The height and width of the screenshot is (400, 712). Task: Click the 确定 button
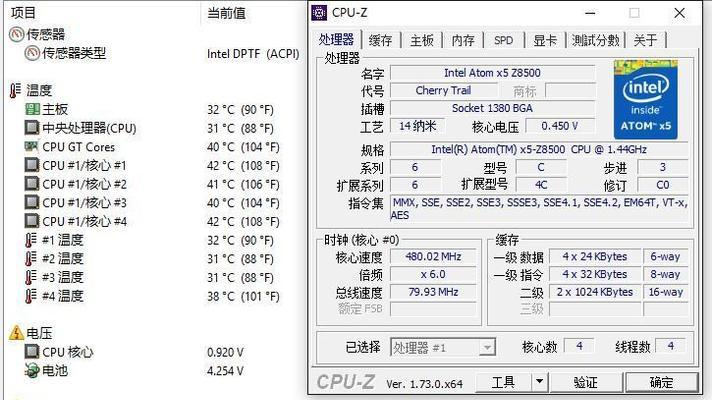click(662, 382)
